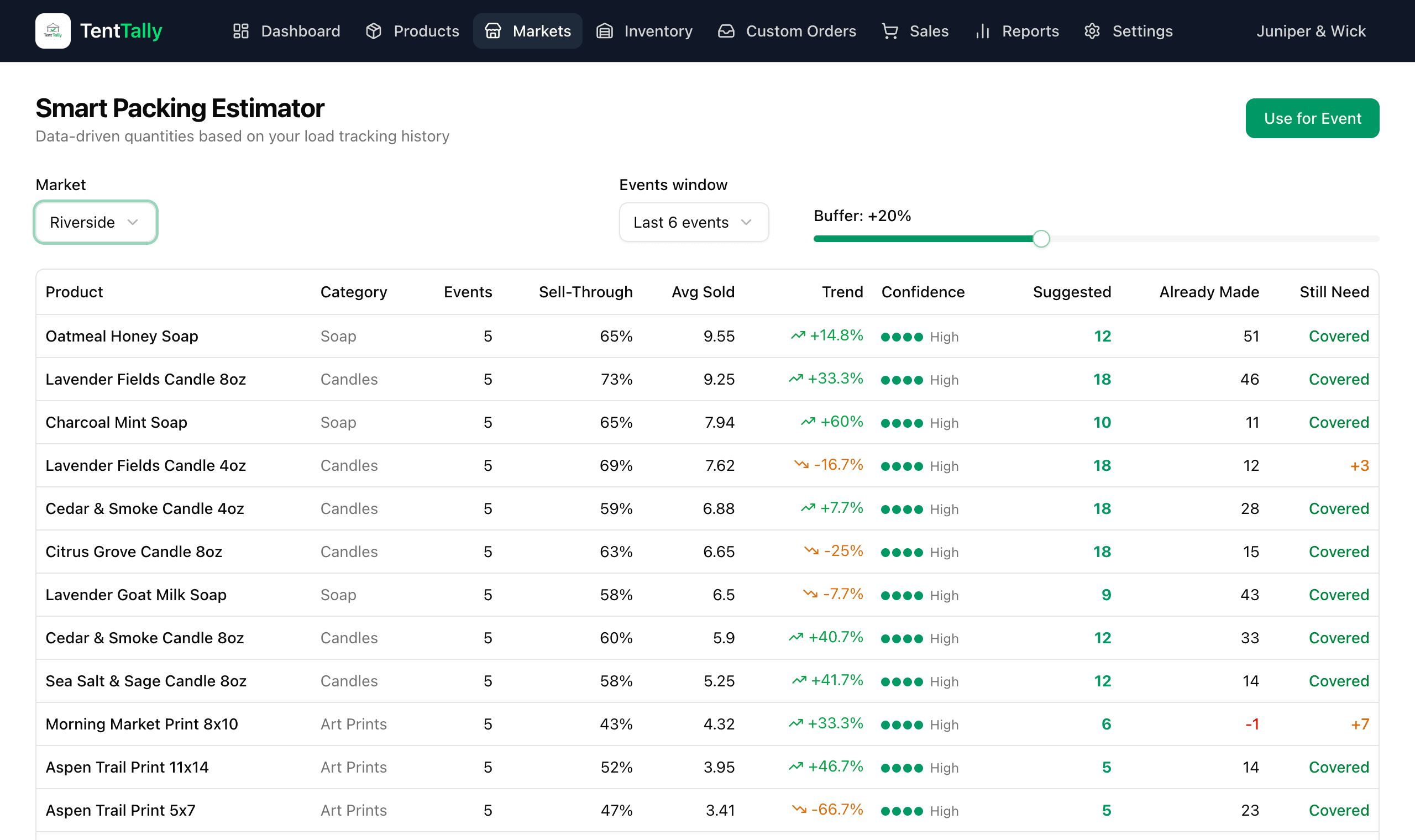Click confidence dots for Charcoal Mint Soap
The image size is (1415, 840).
pos(902,423)
